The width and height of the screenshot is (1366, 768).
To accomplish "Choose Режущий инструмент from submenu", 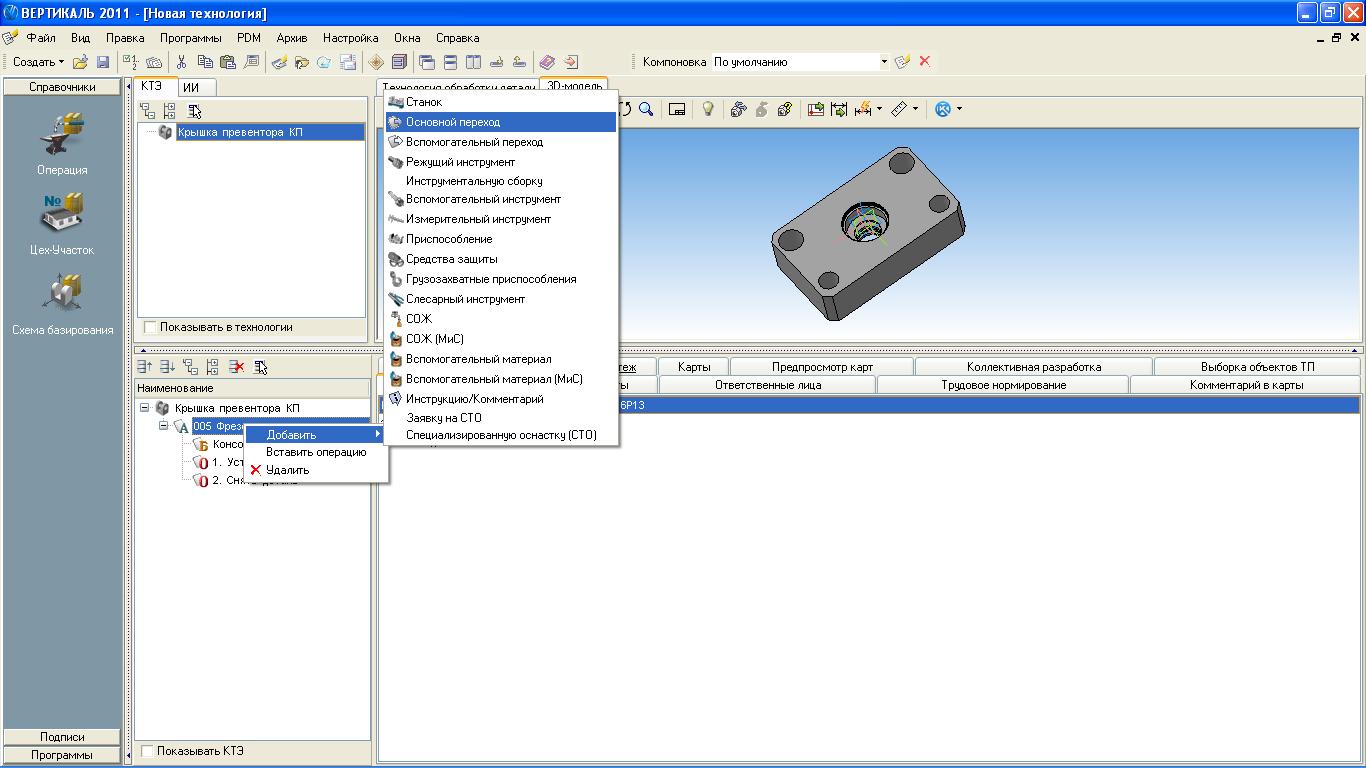I will 501,162.
